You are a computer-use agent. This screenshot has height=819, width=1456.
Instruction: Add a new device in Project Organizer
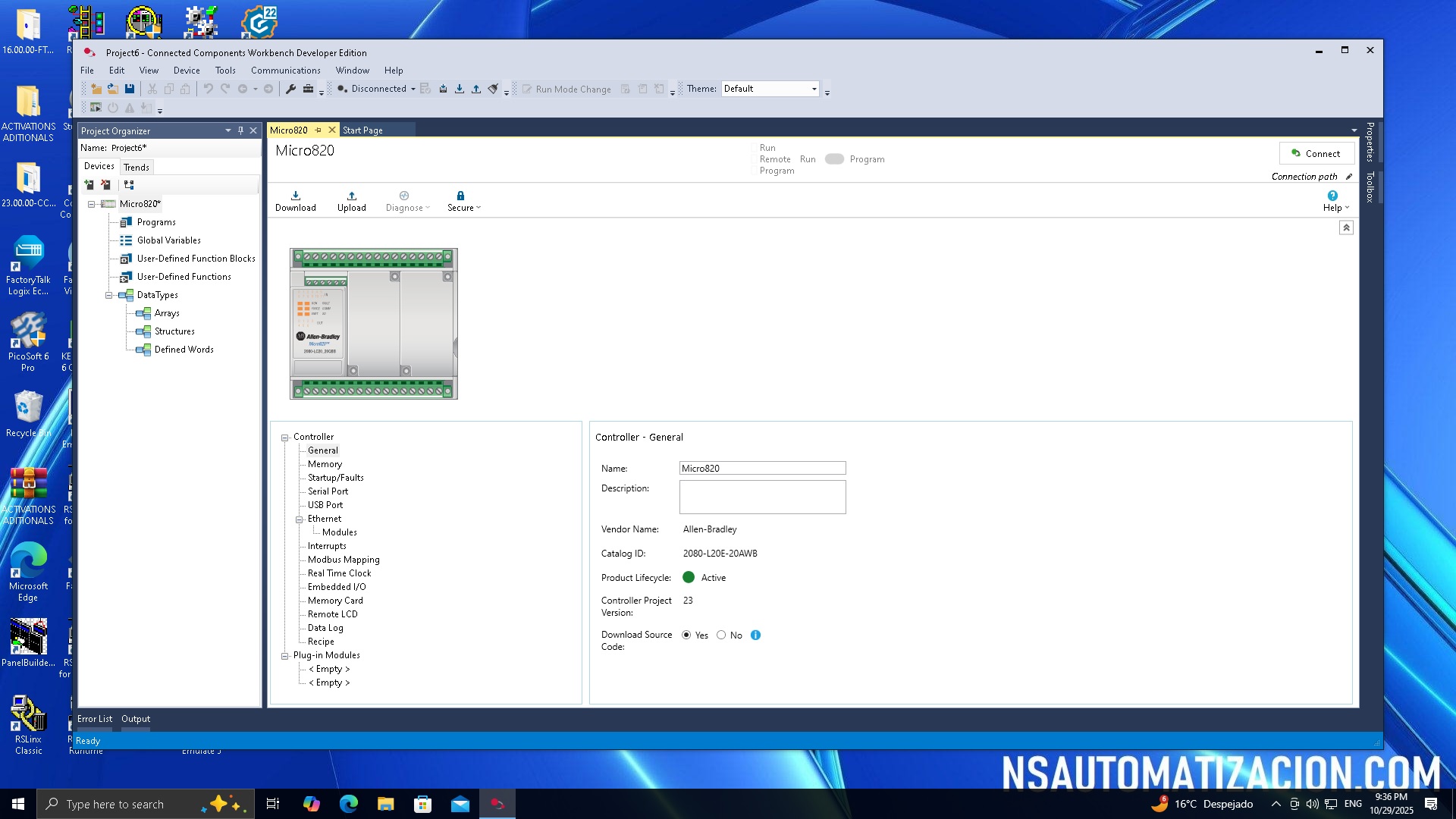point(89,184)
